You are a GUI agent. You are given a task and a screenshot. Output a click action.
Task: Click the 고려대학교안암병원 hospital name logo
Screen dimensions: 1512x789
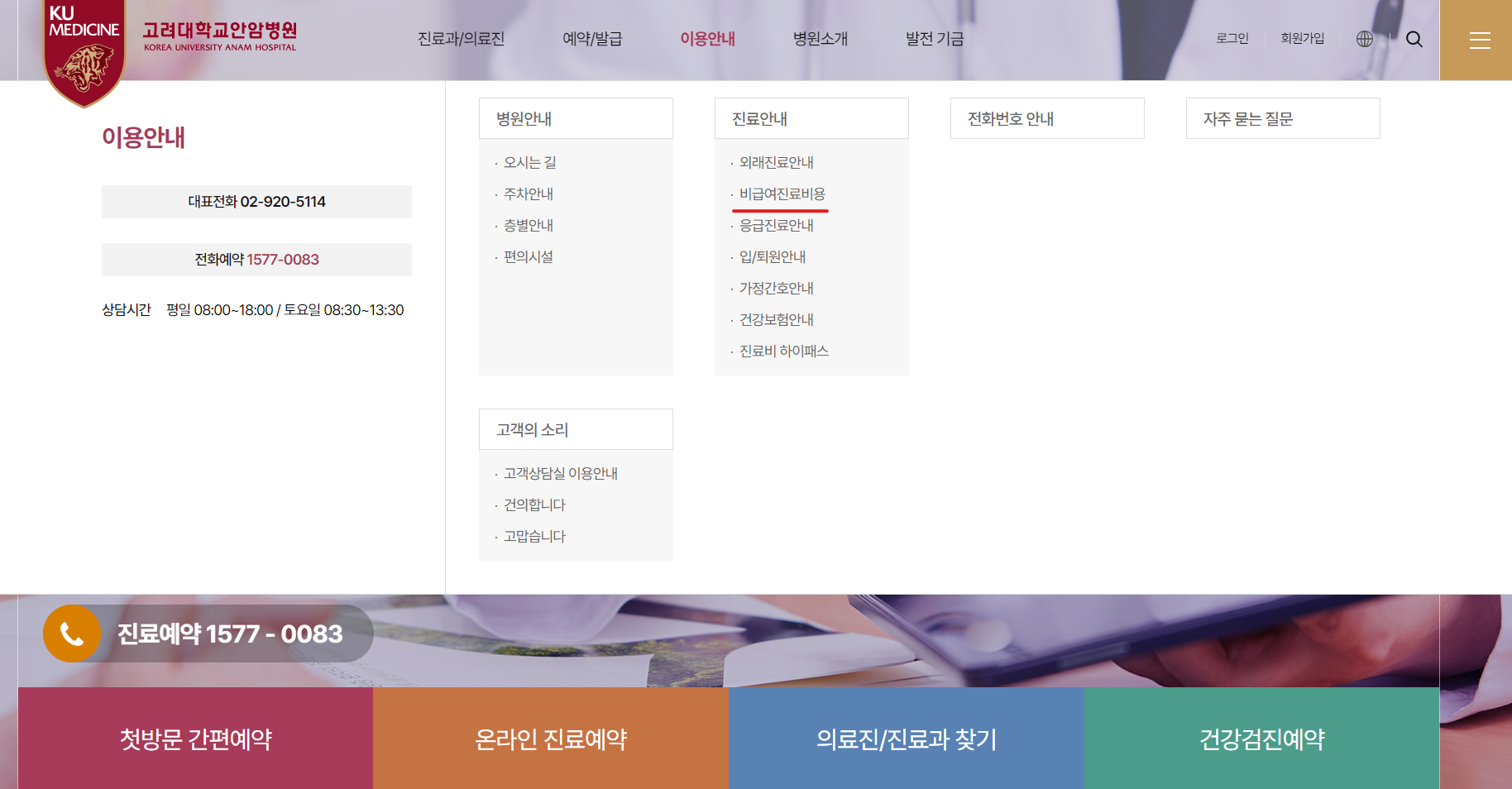tap(220, 36)
